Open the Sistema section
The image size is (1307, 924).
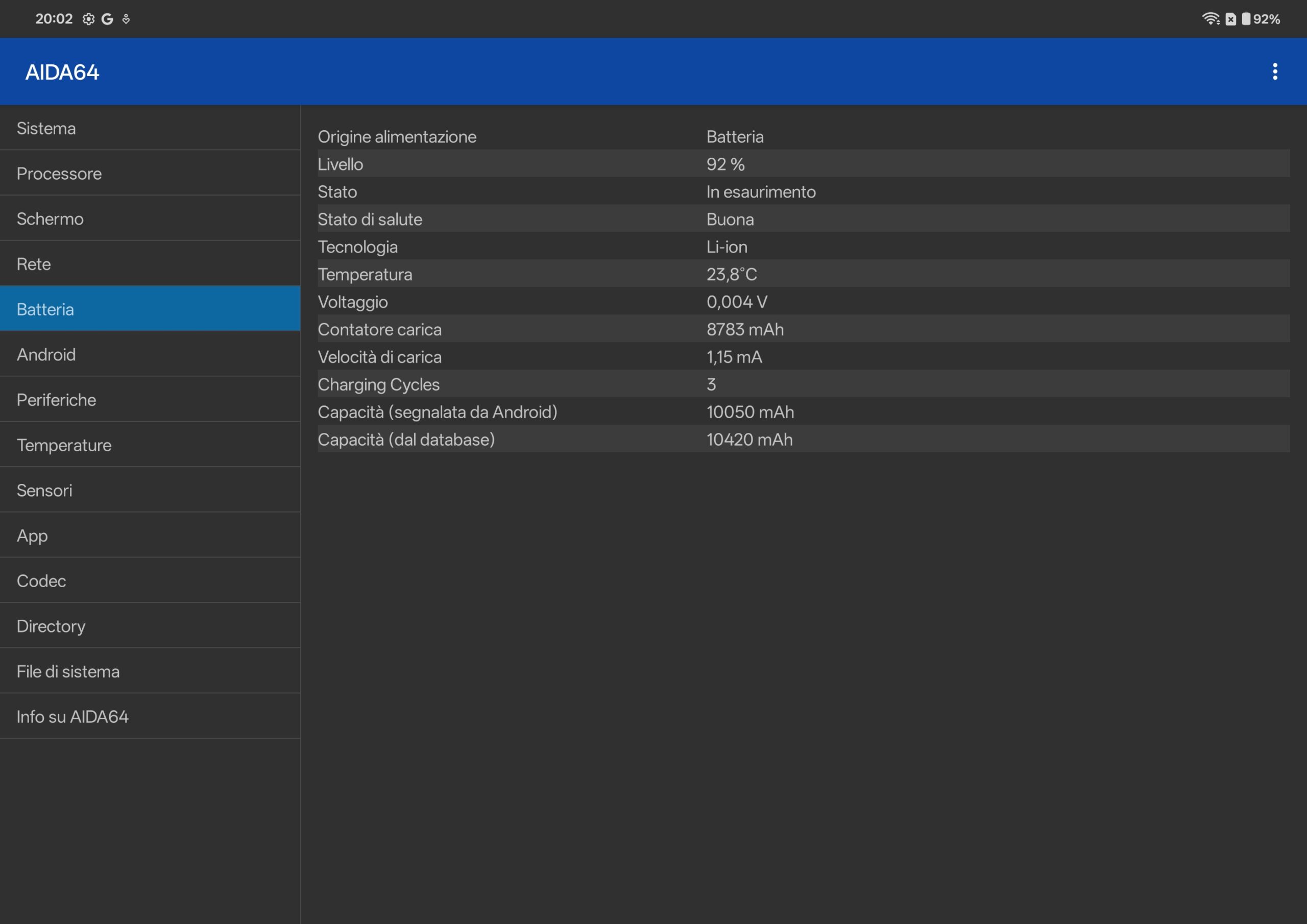[x=150, y=128]
